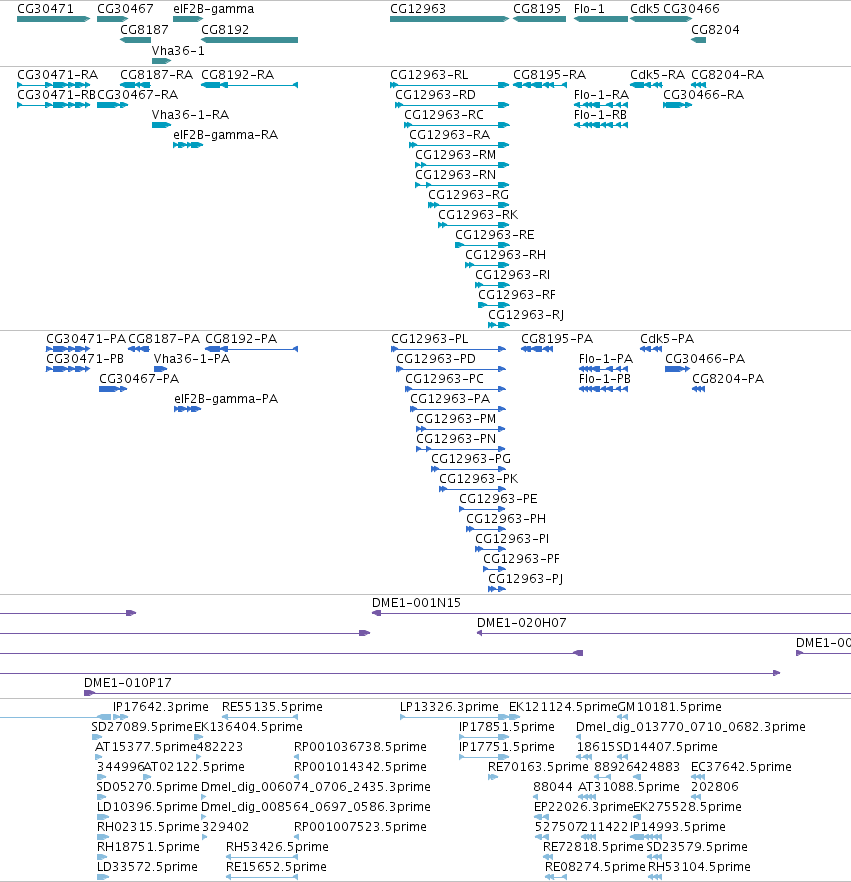851x882 pixels.
Task: Open BAC clone DME1-010P17
Action: pyautogui.click(x=467, y=693)
